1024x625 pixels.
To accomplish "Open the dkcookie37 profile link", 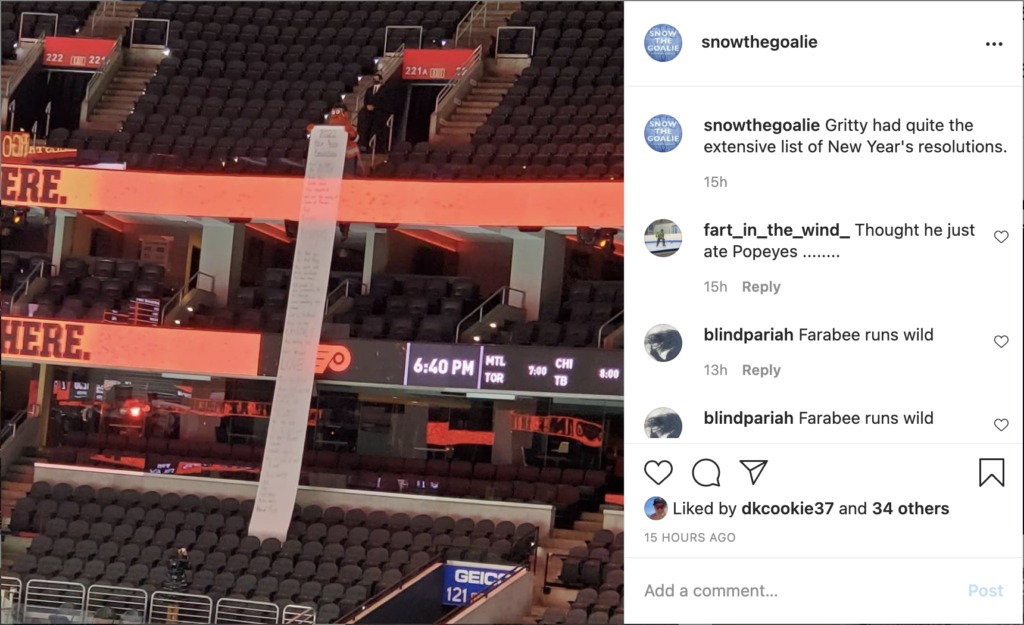I will coord(787,508).
